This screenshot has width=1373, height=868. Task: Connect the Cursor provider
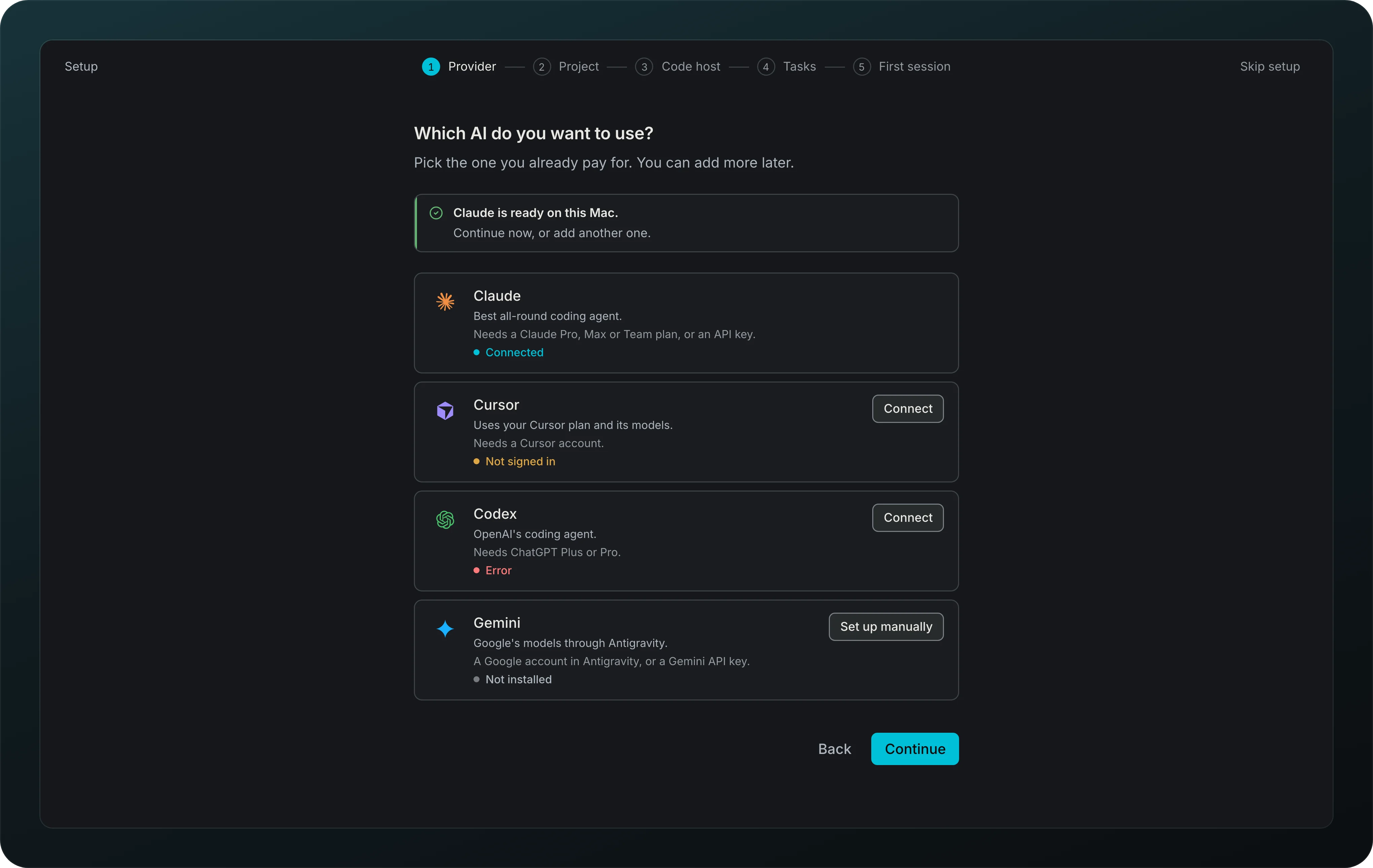(908, 409)
